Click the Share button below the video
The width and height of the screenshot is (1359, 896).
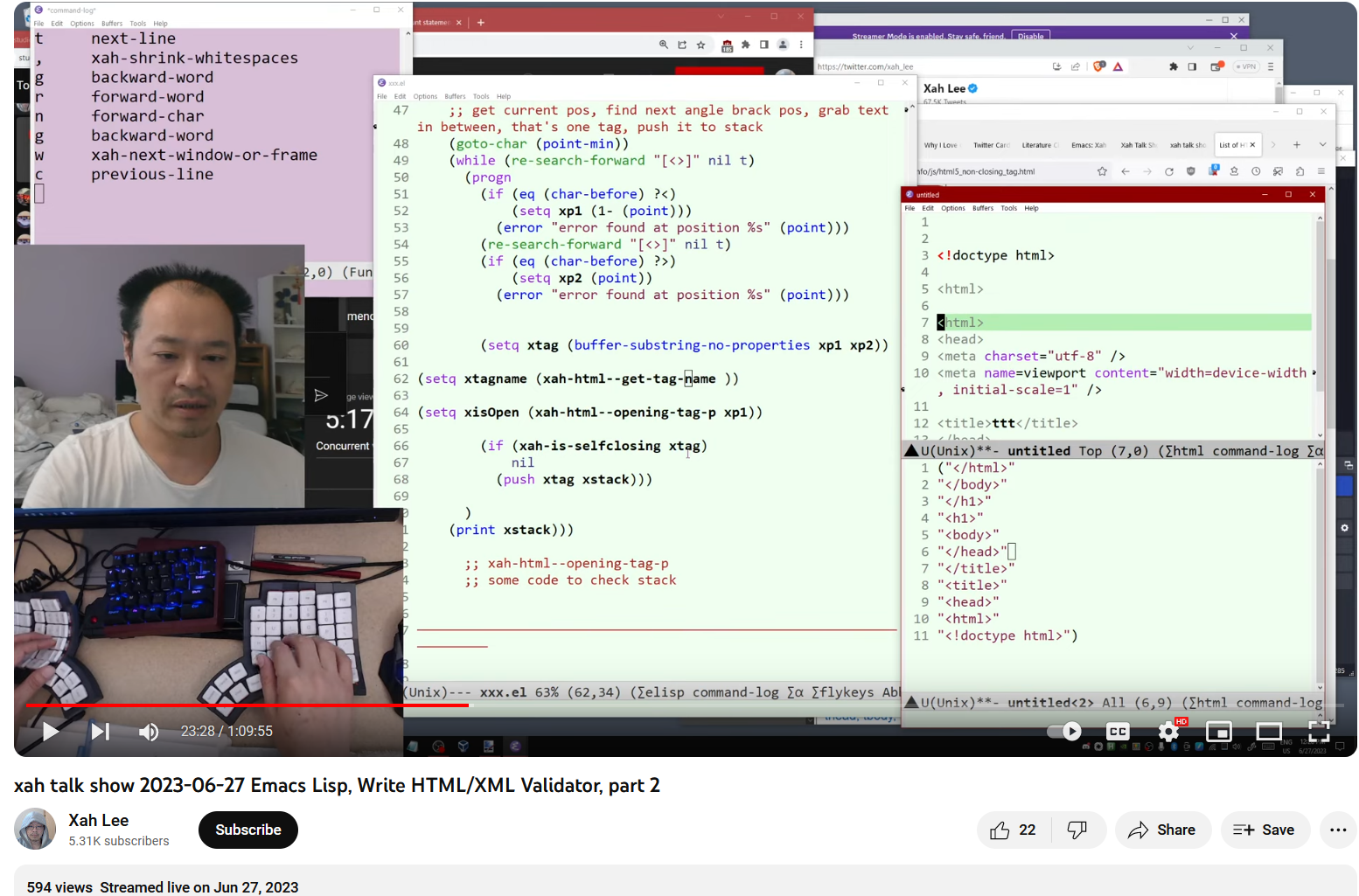pyautogui.click(x=1162, y=830)
